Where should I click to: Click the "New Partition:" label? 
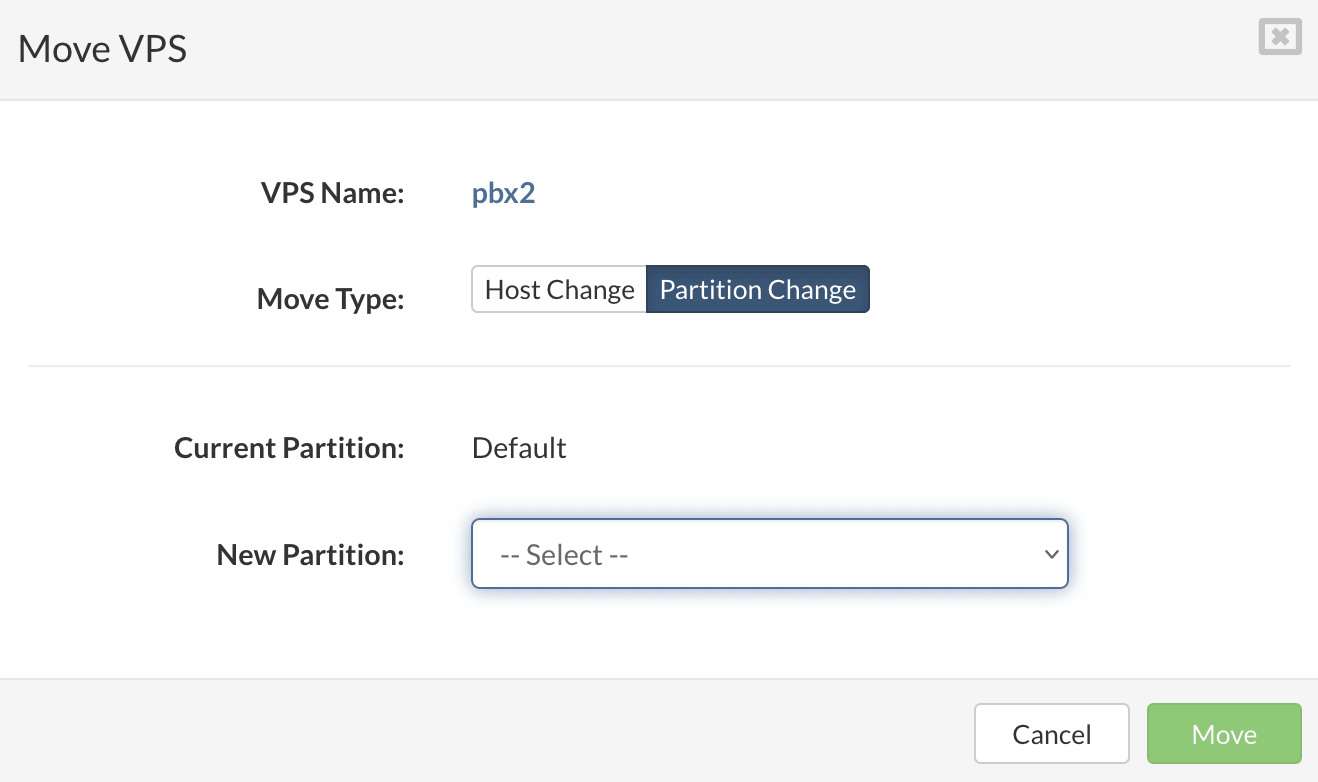pos(310,554)
